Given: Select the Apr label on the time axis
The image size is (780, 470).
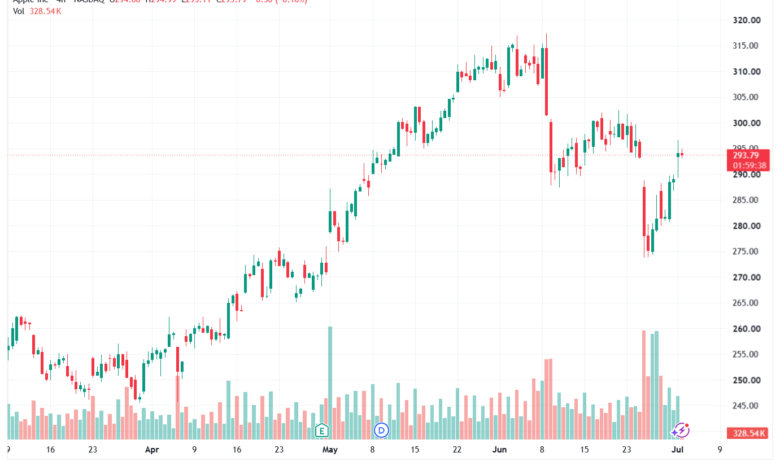Looking at the screenshot, I should [x=152, y=450].
